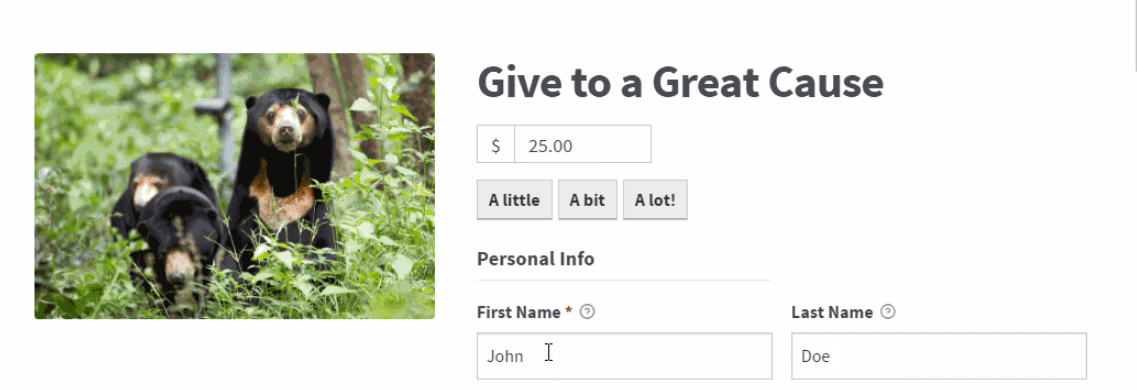Viewport: 1137px width, 390px height.
Task: Click the "Give to a Great Cause" heading
Action: tap(680, 83)
